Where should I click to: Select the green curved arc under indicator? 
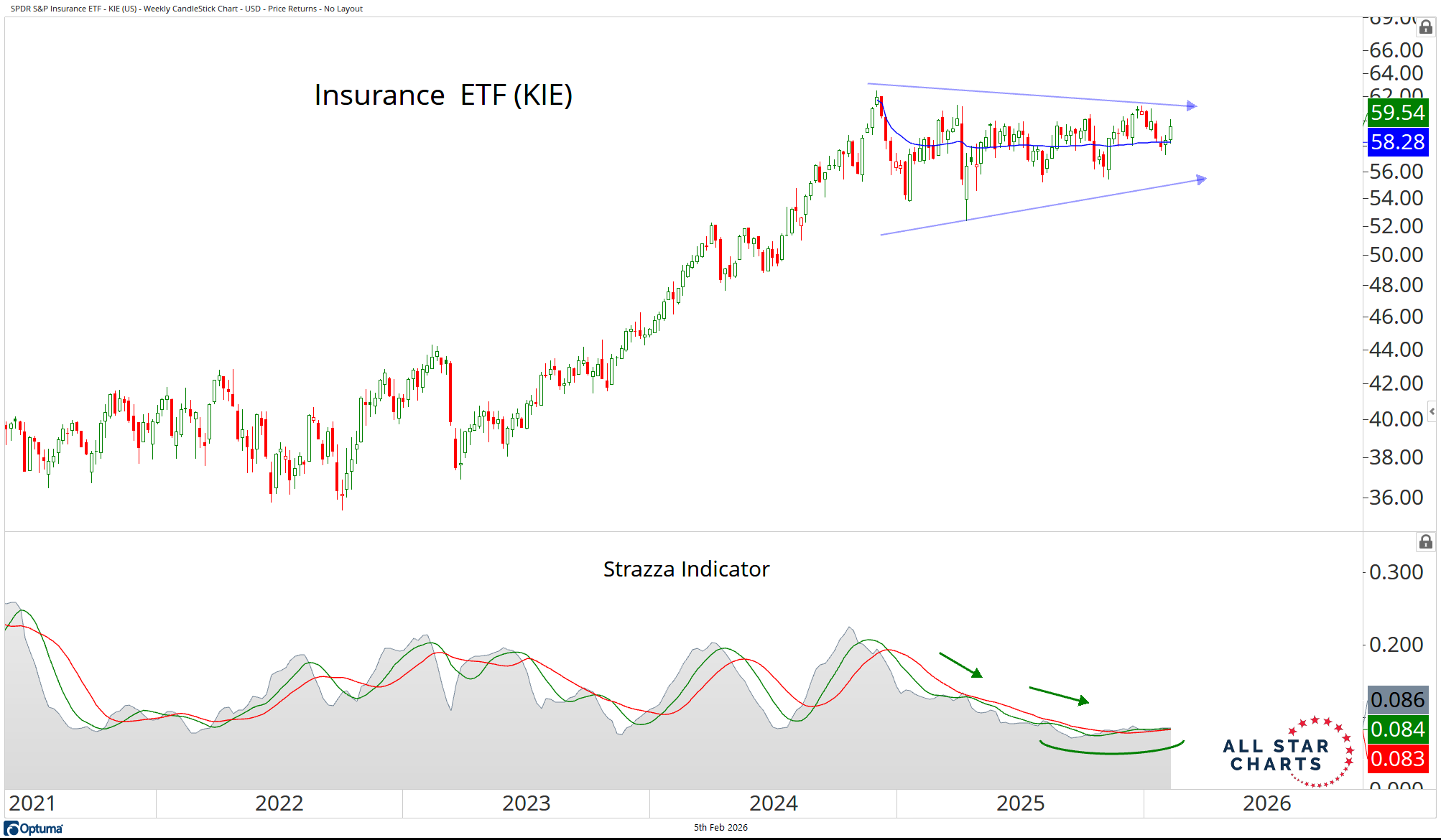coord(1111,751)
